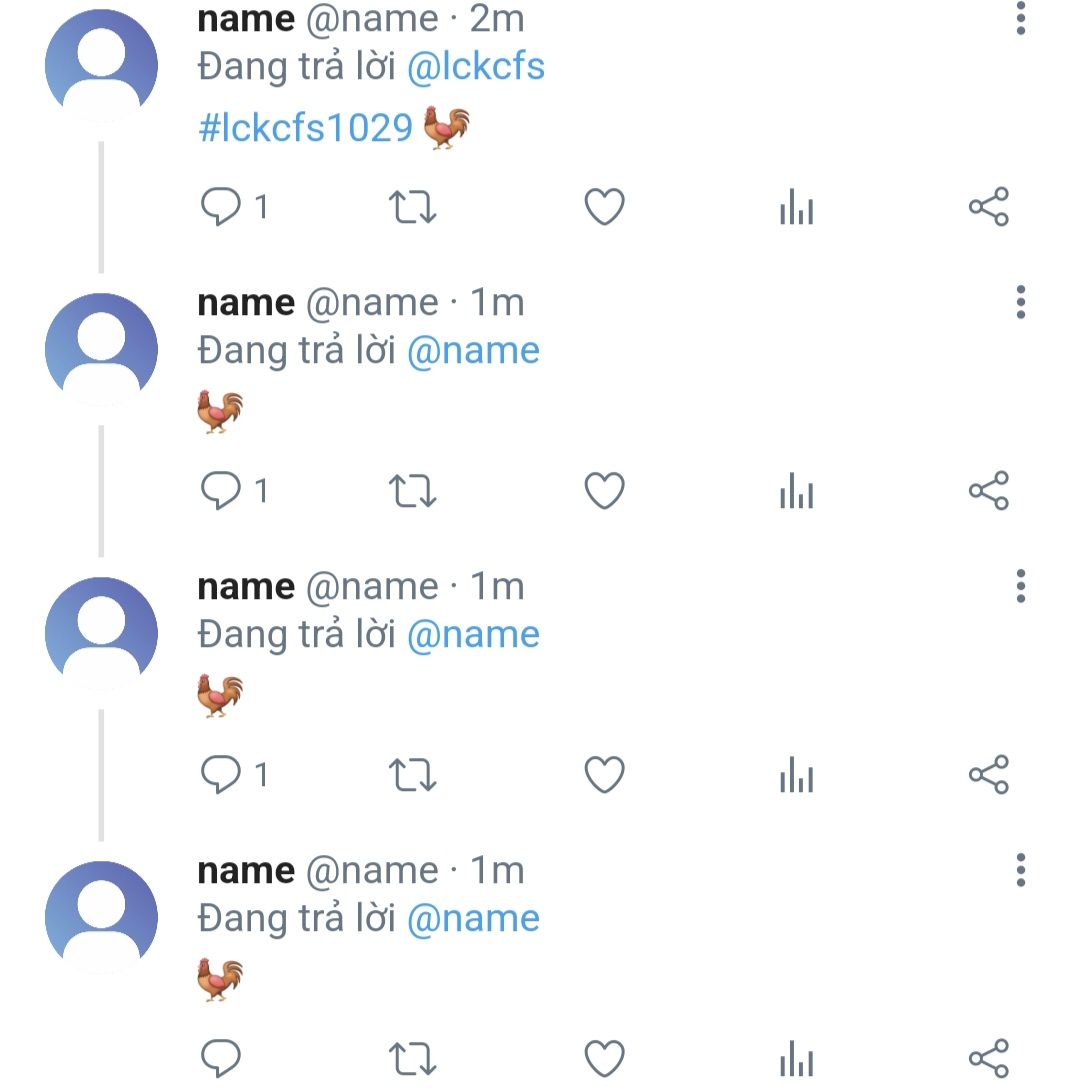The width and height of the screenshot is (1080, 1088).
Task: Retweet the second tweet in thread
Action: [x=412, y=491]
